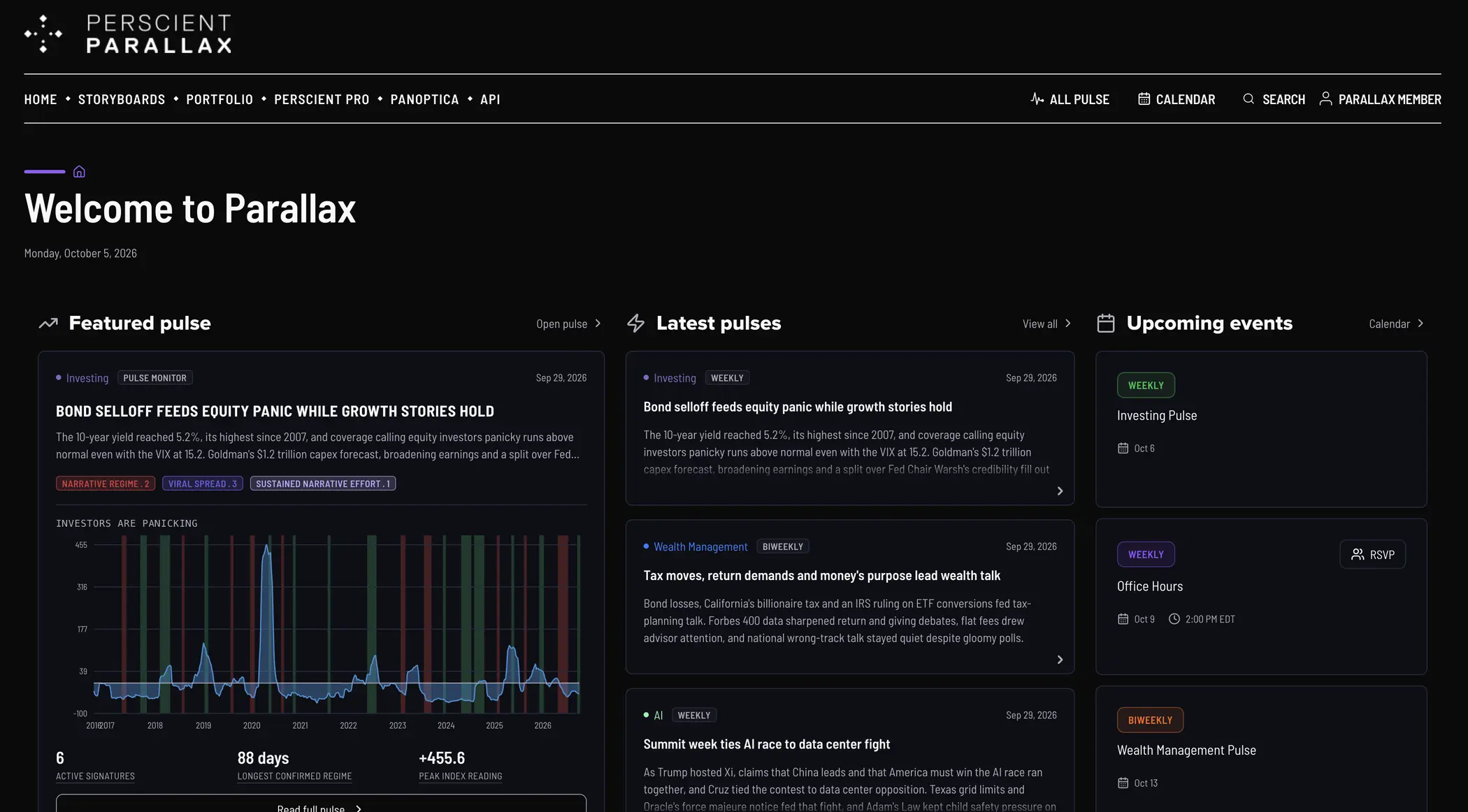This screenshot has height=812, width=1468.
Task: Click the calendar icon beside Oct 6
Action: [1123, 449]
